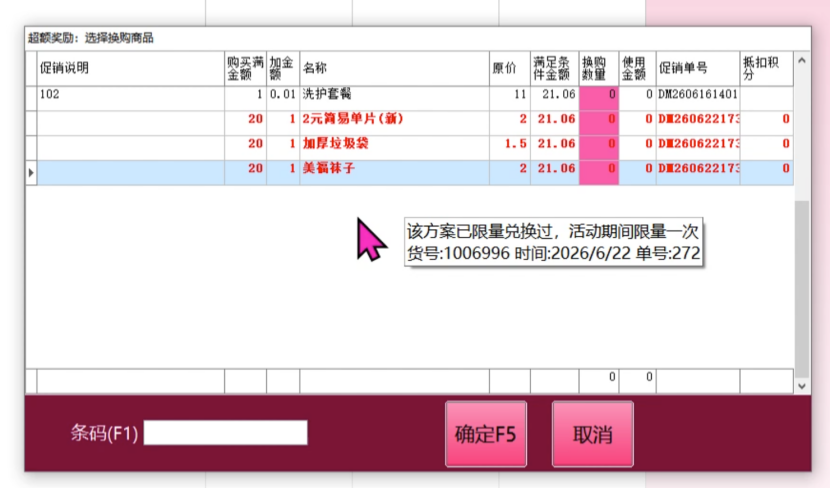Select the 洗护套餐 product row name
This screenshot has height=488, width=830.
click(x=327, y=94)
